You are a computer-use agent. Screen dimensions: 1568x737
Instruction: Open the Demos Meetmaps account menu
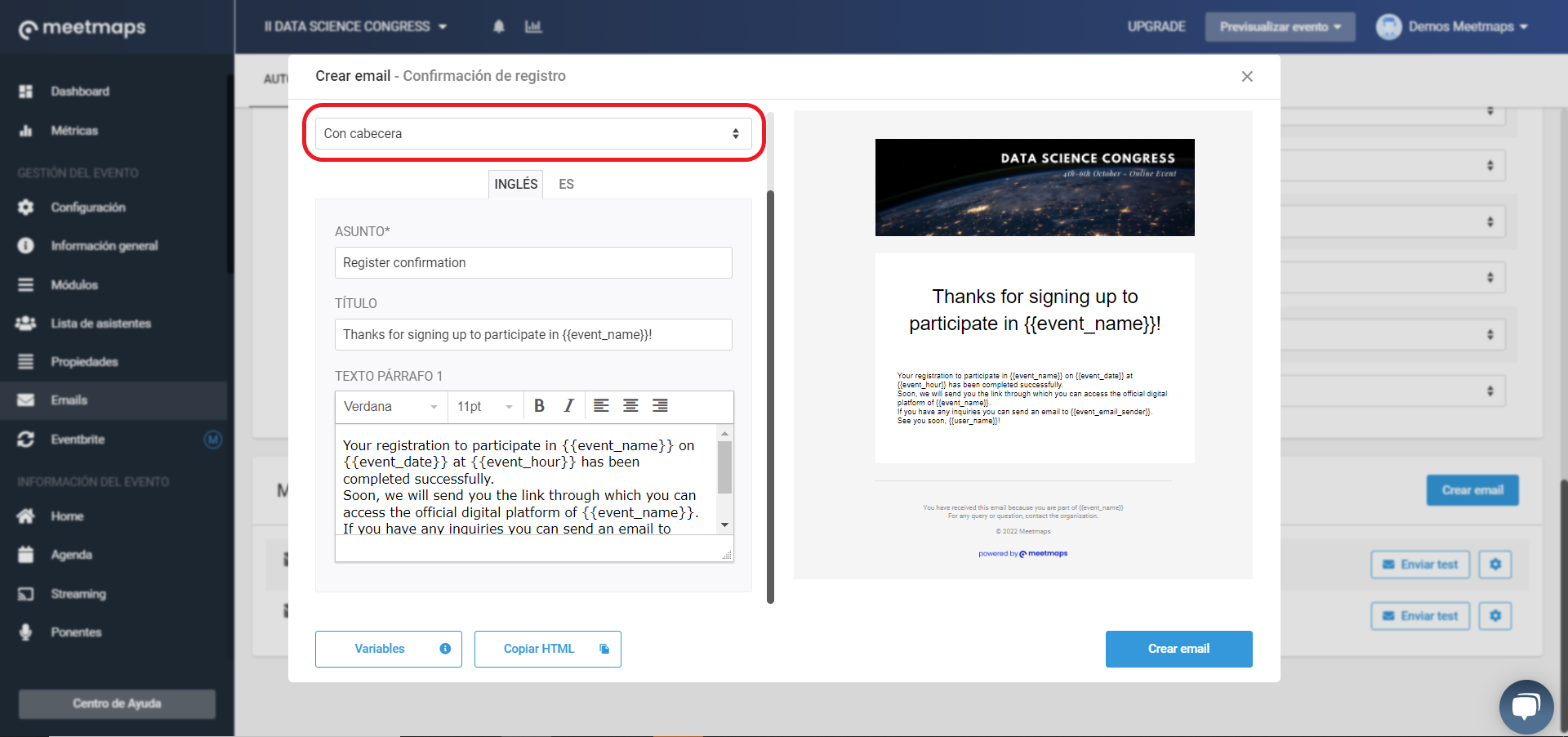point(1468,27)
